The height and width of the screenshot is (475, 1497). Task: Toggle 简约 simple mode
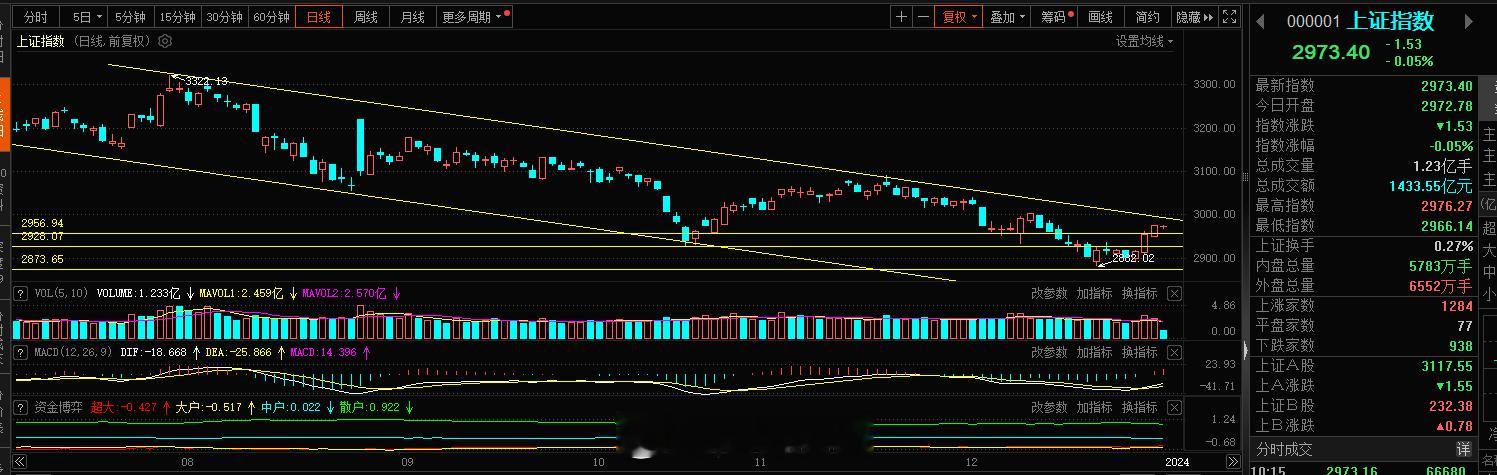1148,17
